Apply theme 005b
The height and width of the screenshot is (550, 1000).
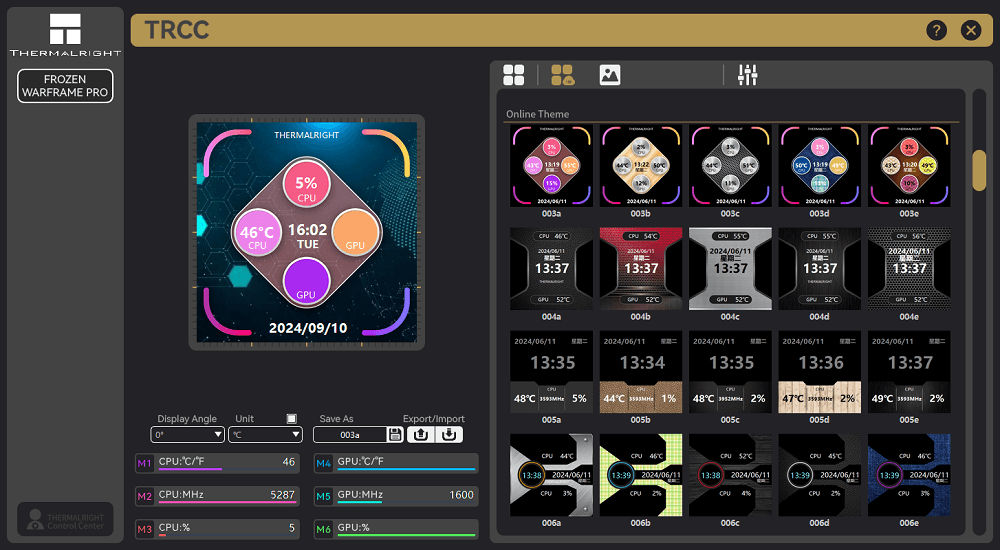point(641,372)
